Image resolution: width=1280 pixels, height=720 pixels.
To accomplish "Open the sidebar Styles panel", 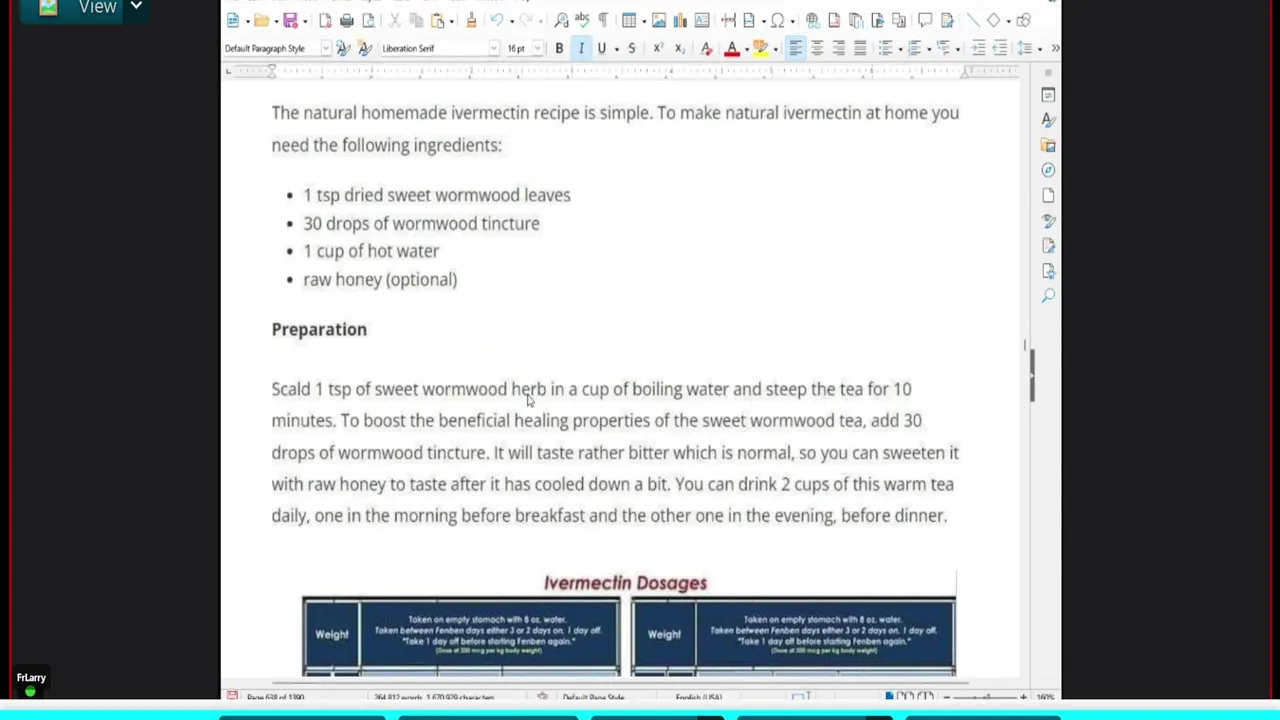I will pos(1048,119).
